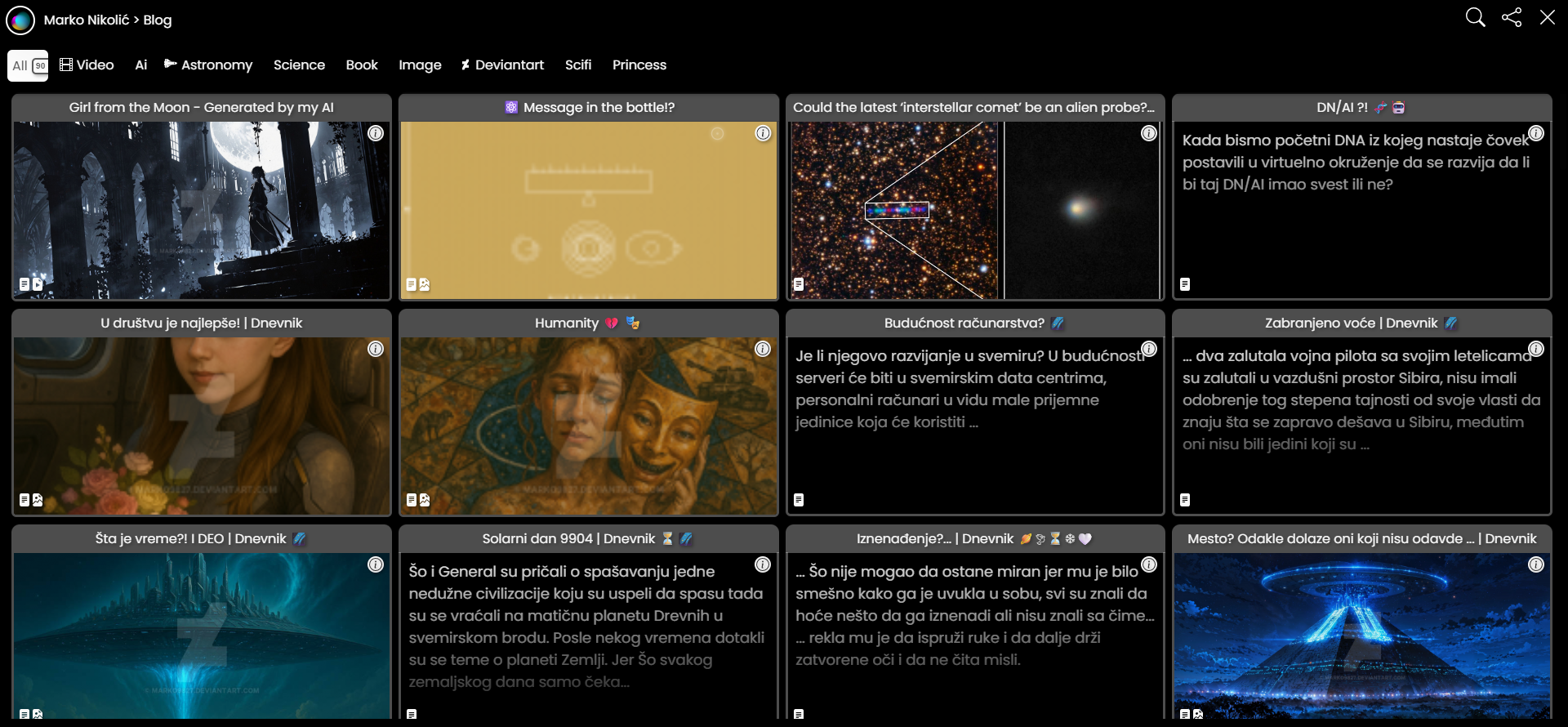Click the share icon in header
The height and width of the screenshot is (727, 1568).
pyautogui.click(x=1512, y=18)
